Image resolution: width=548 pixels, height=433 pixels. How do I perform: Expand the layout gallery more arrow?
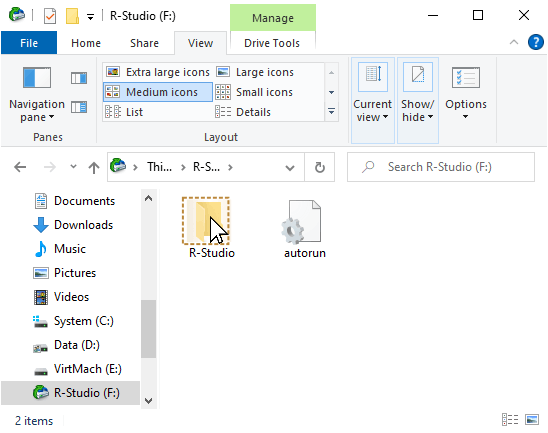pyautogui.click(x=331, y=112)
